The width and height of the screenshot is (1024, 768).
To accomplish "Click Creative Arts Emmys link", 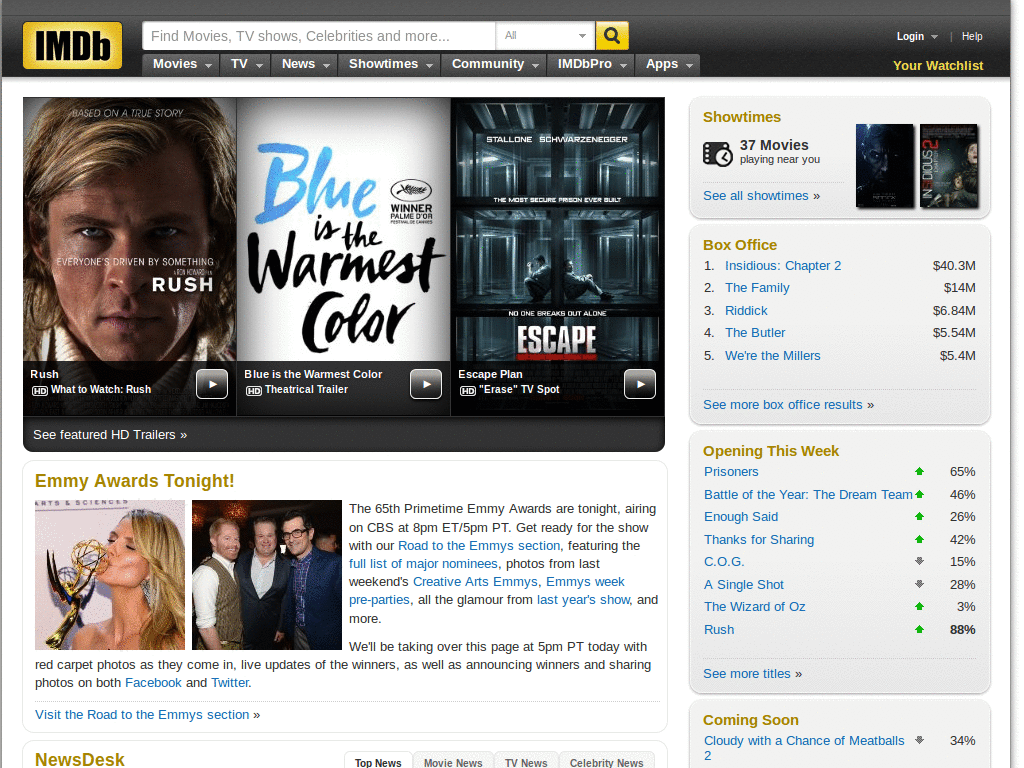I will click(x=475, y=581).
